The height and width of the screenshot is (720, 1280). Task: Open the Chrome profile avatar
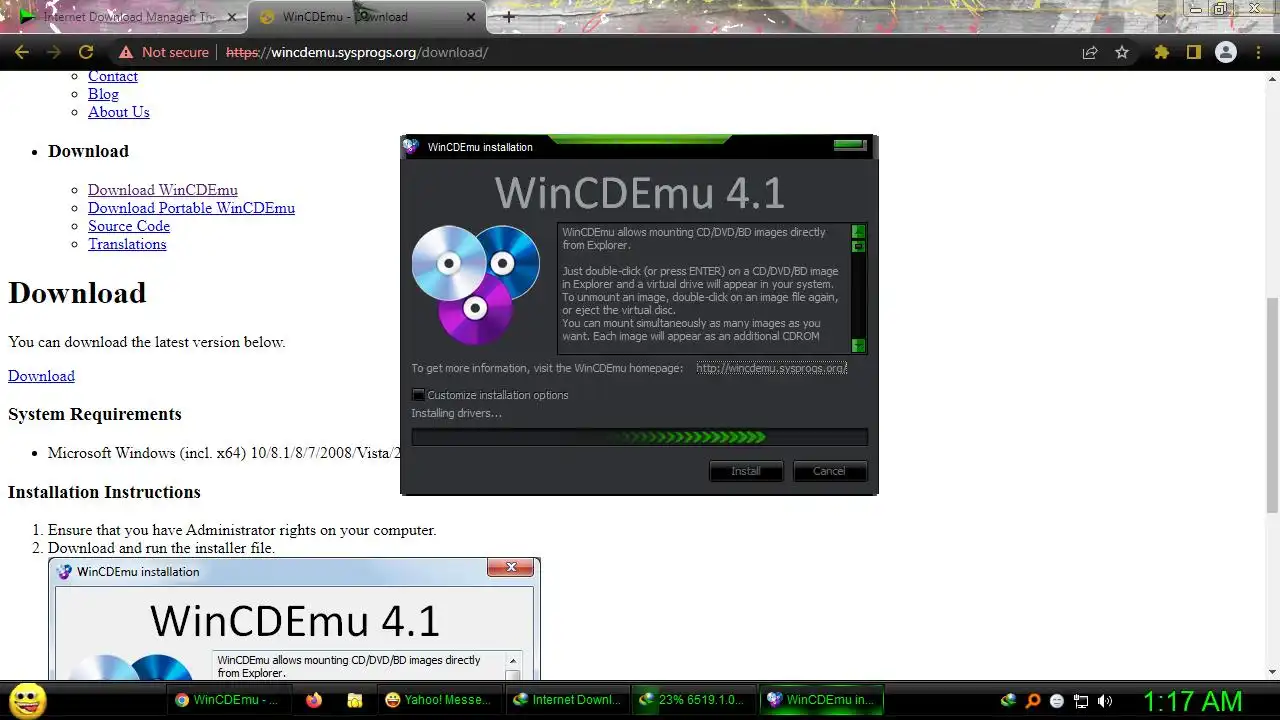coord(1226,52)
